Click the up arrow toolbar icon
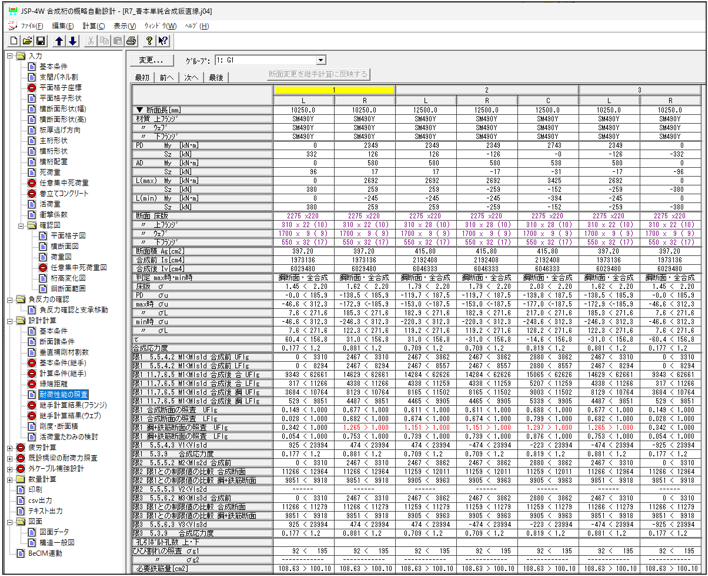The width and height of the screenshot is (708, 576). 60,41
